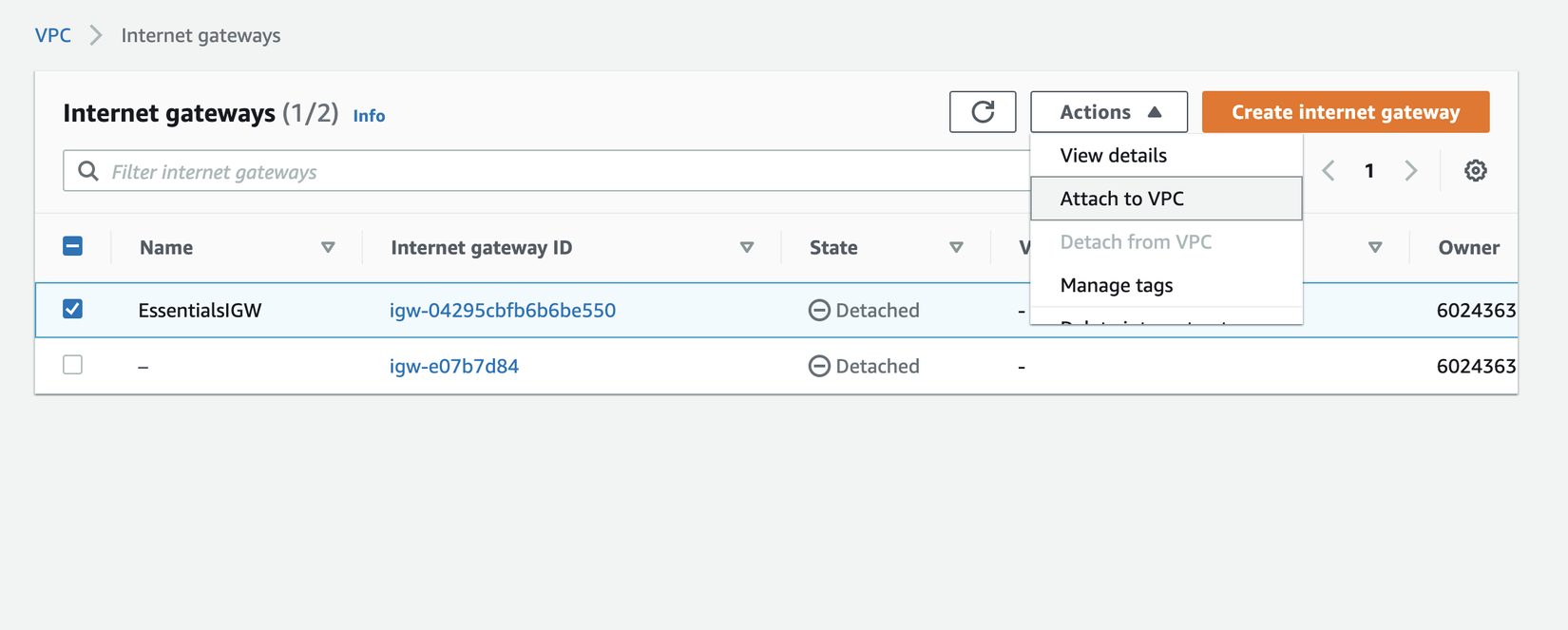Sort by Internet gateway ID column arrow
This screenshot has height=630, width=1568.
(x=747, y=248)
